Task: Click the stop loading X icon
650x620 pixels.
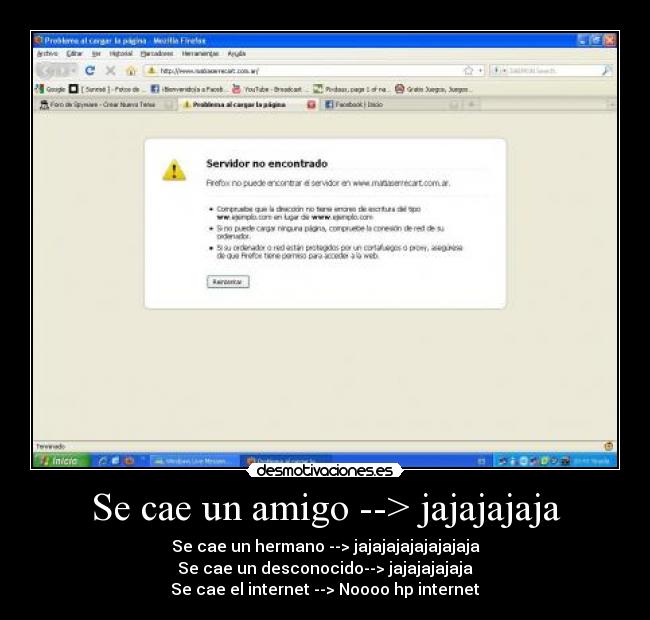Action: point(110,71)
